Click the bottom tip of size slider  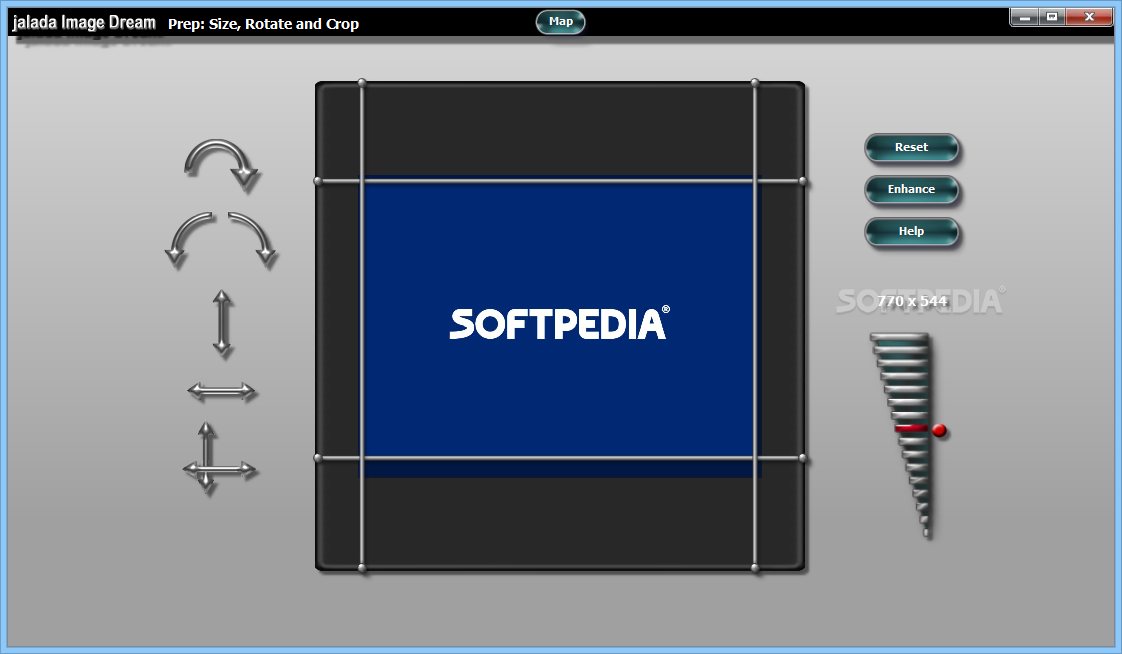(x=926, y=532)
